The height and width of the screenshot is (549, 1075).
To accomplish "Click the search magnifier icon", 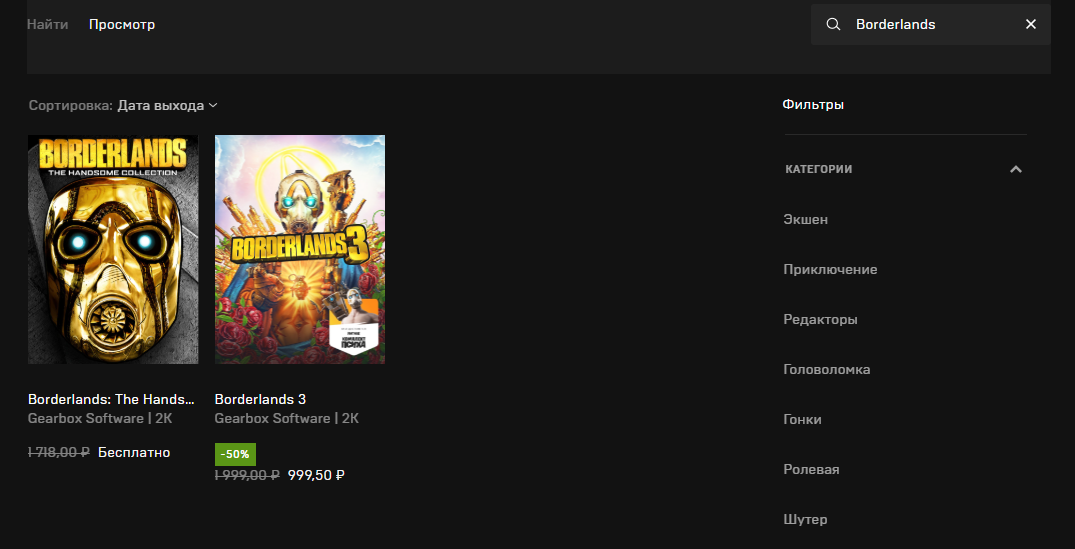I will 833,25.
